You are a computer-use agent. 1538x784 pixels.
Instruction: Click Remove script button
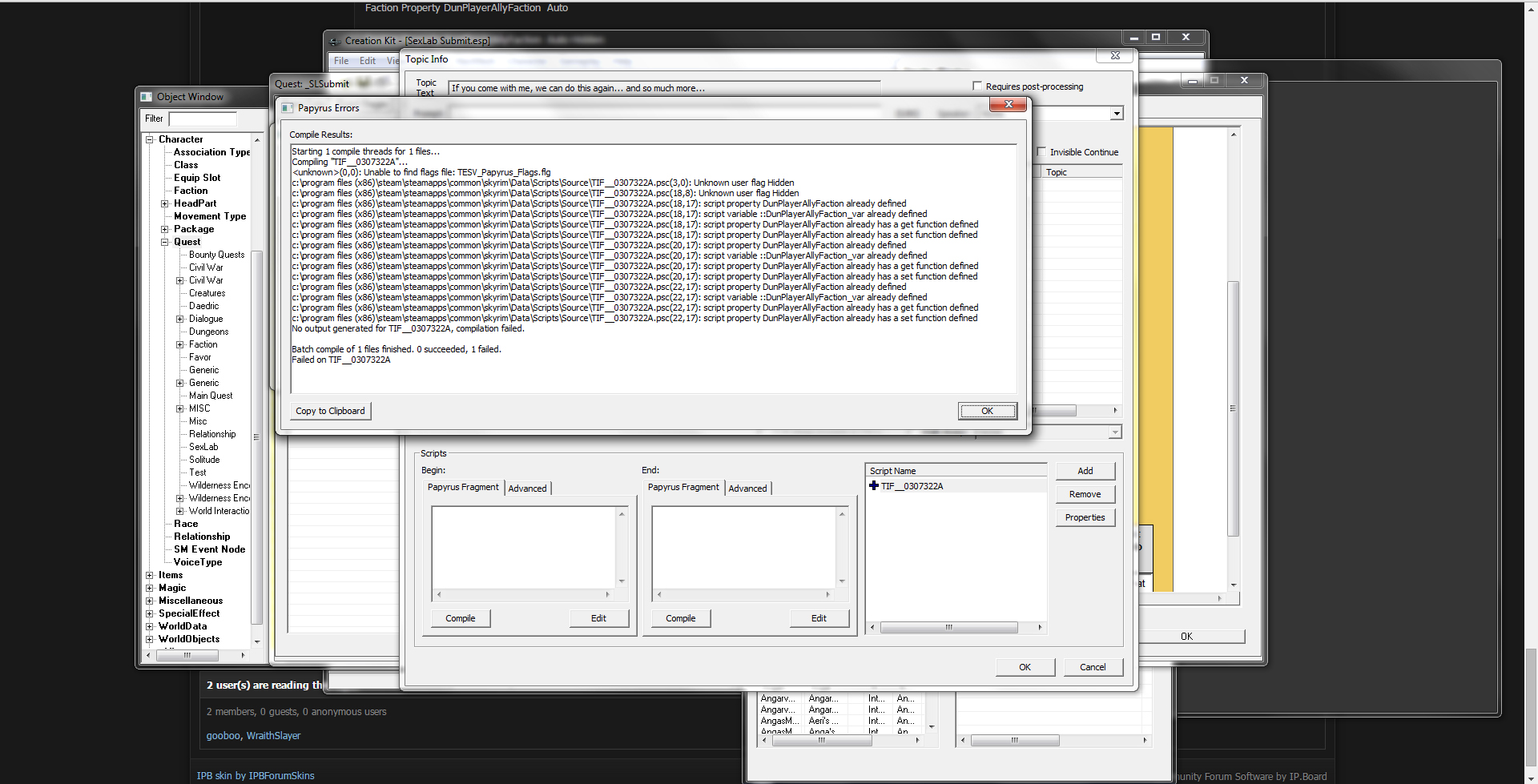(1085, 494)
